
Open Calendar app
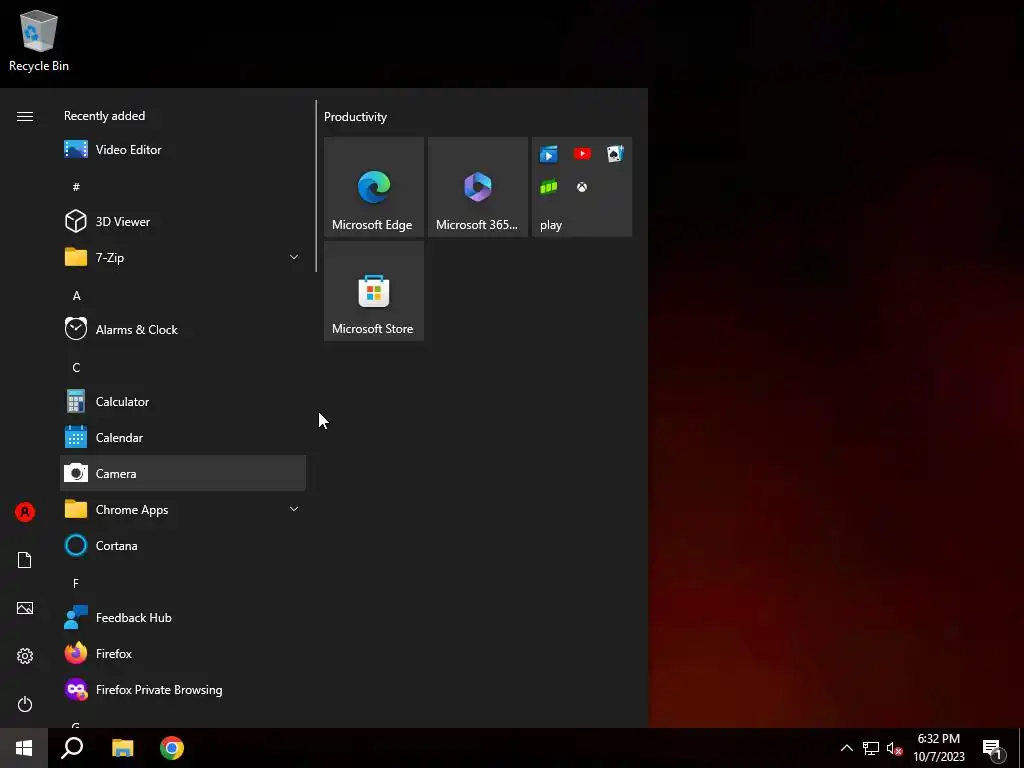(183, 438)
